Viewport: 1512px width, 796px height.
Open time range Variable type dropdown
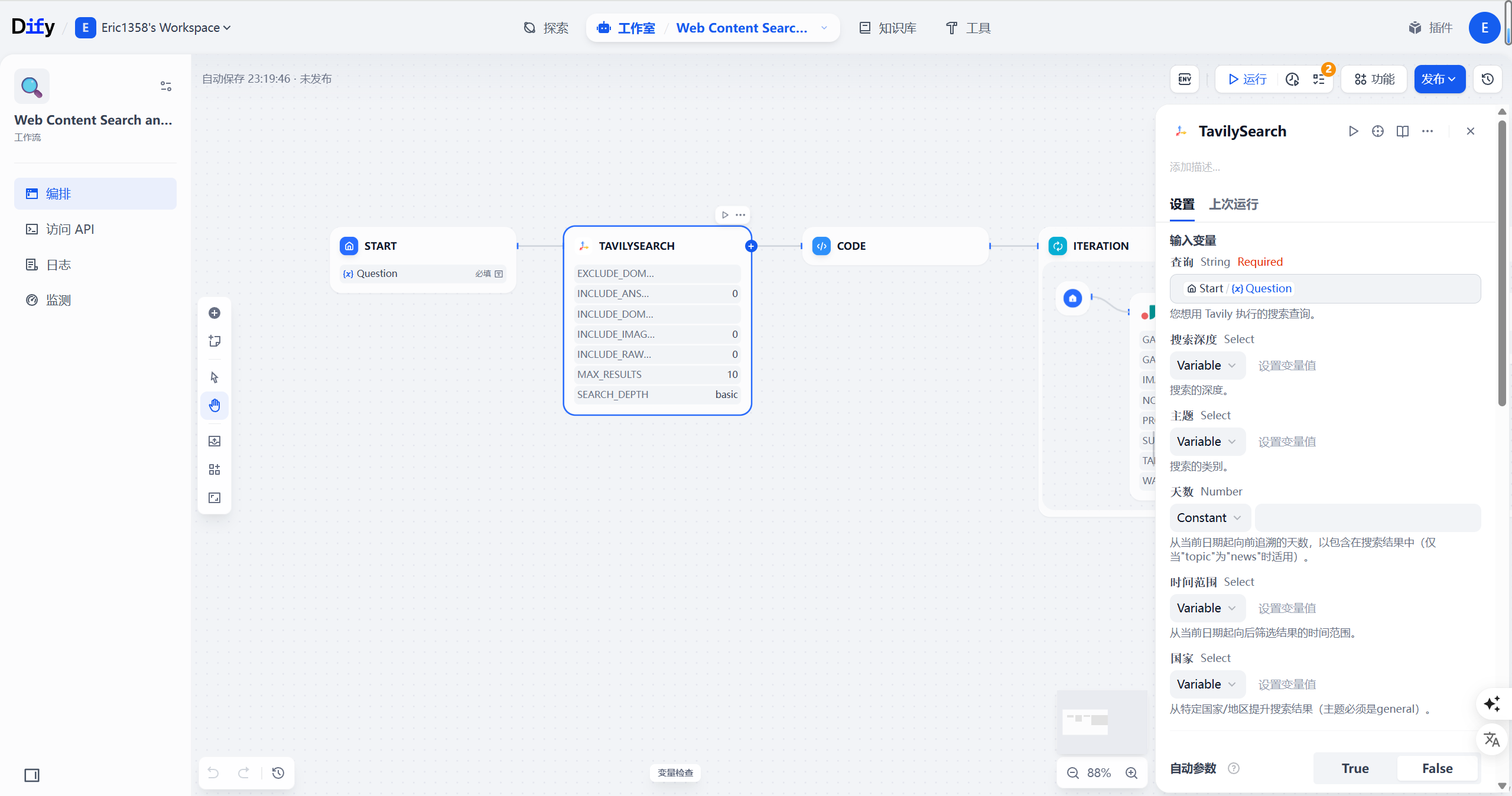(x=1207, y=608)
